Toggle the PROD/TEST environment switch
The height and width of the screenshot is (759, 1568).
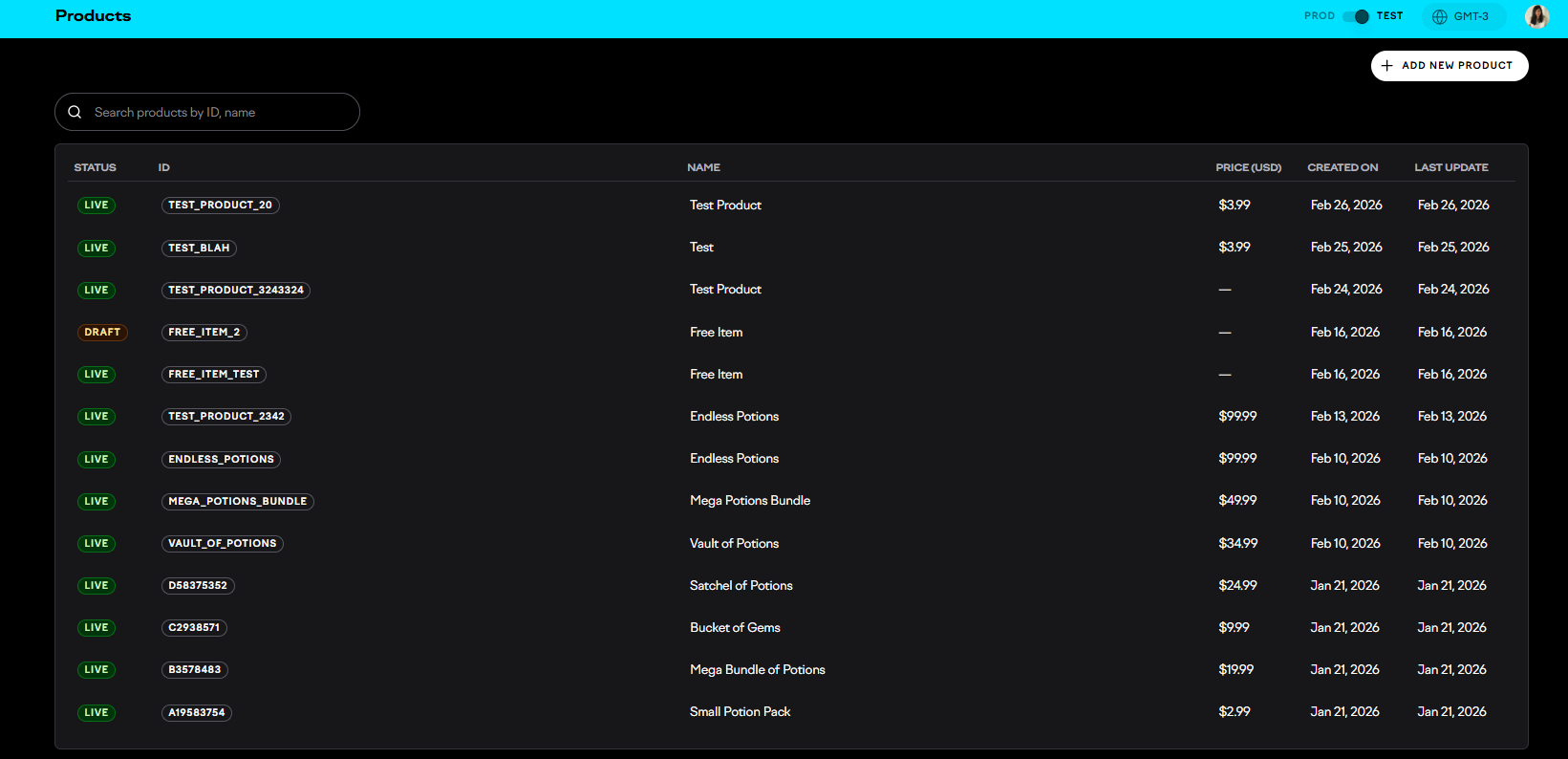[x=1356, y=16]
